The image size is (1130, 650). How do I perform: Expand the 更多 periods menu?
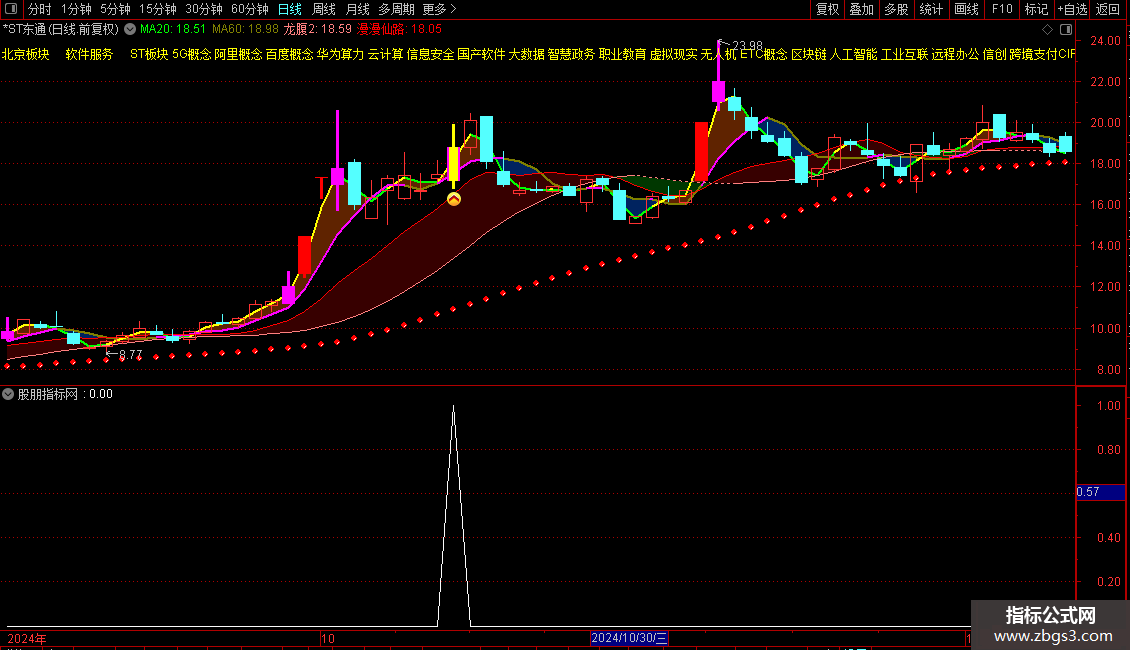coord(439,9)
